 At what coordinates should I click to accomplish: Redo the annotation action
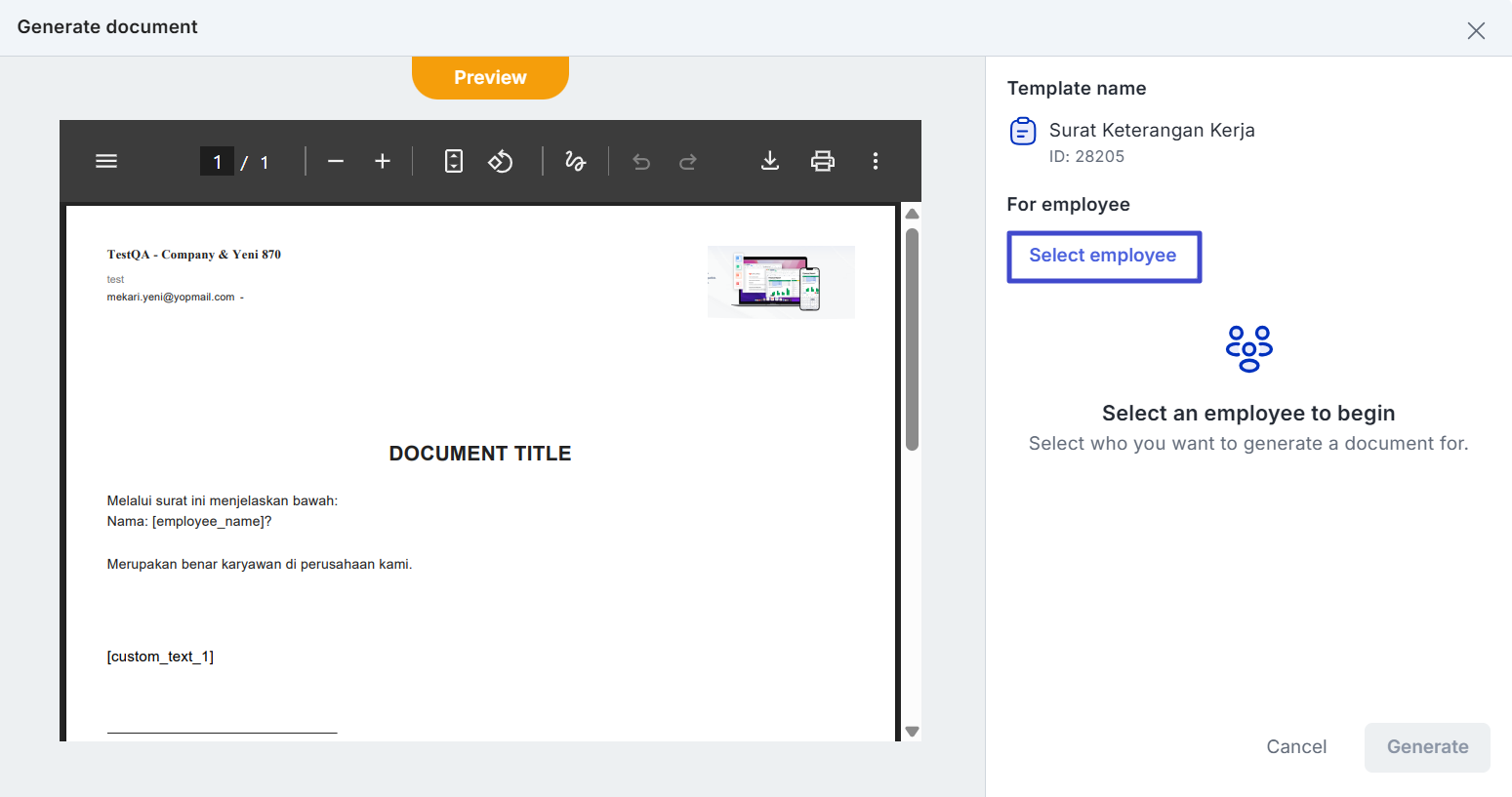point(688,162)
